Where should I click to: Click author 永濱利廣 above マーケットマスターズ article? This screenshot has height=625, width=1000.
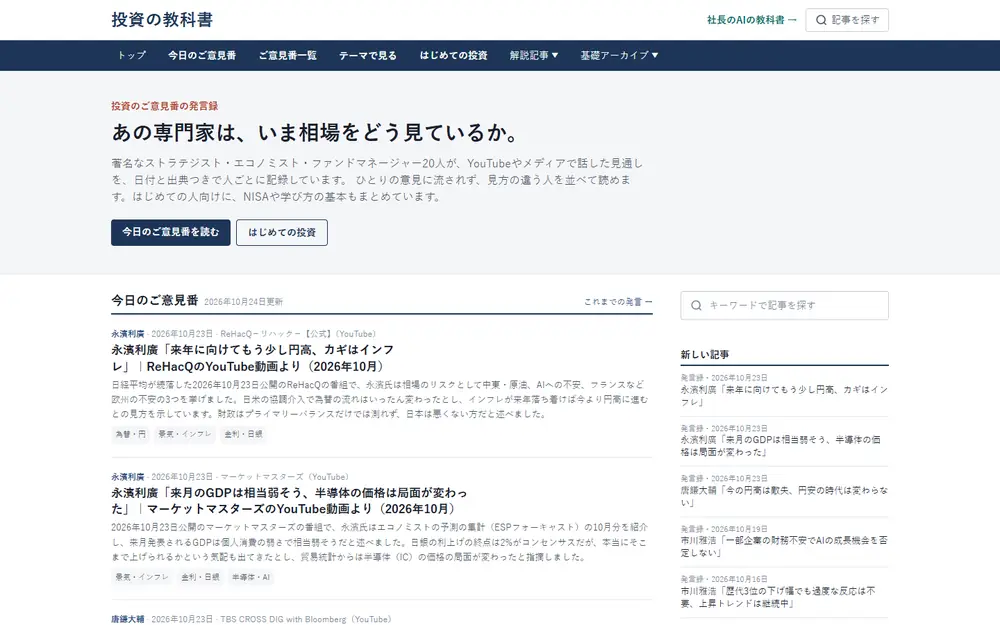point(128,476)
